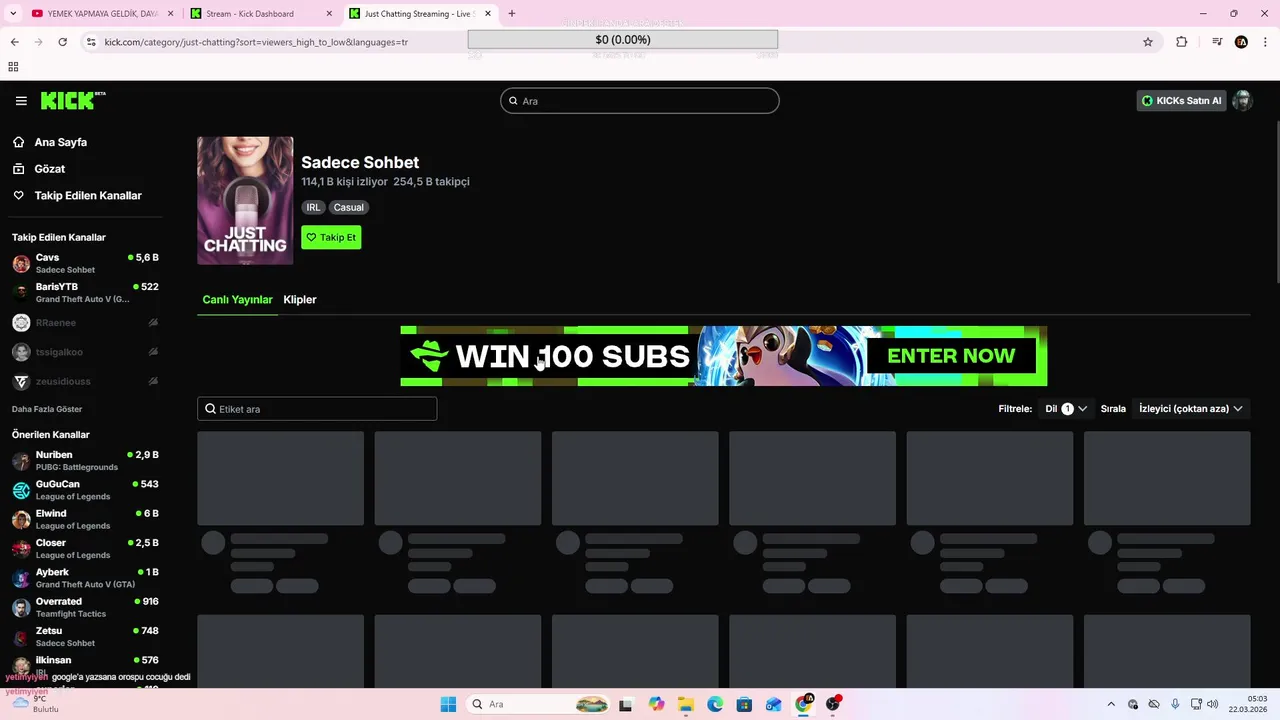The width and height of the screenshot is (1280, 720).
Task: Click KICKs Satın Al button
Action: (1181, 101)
